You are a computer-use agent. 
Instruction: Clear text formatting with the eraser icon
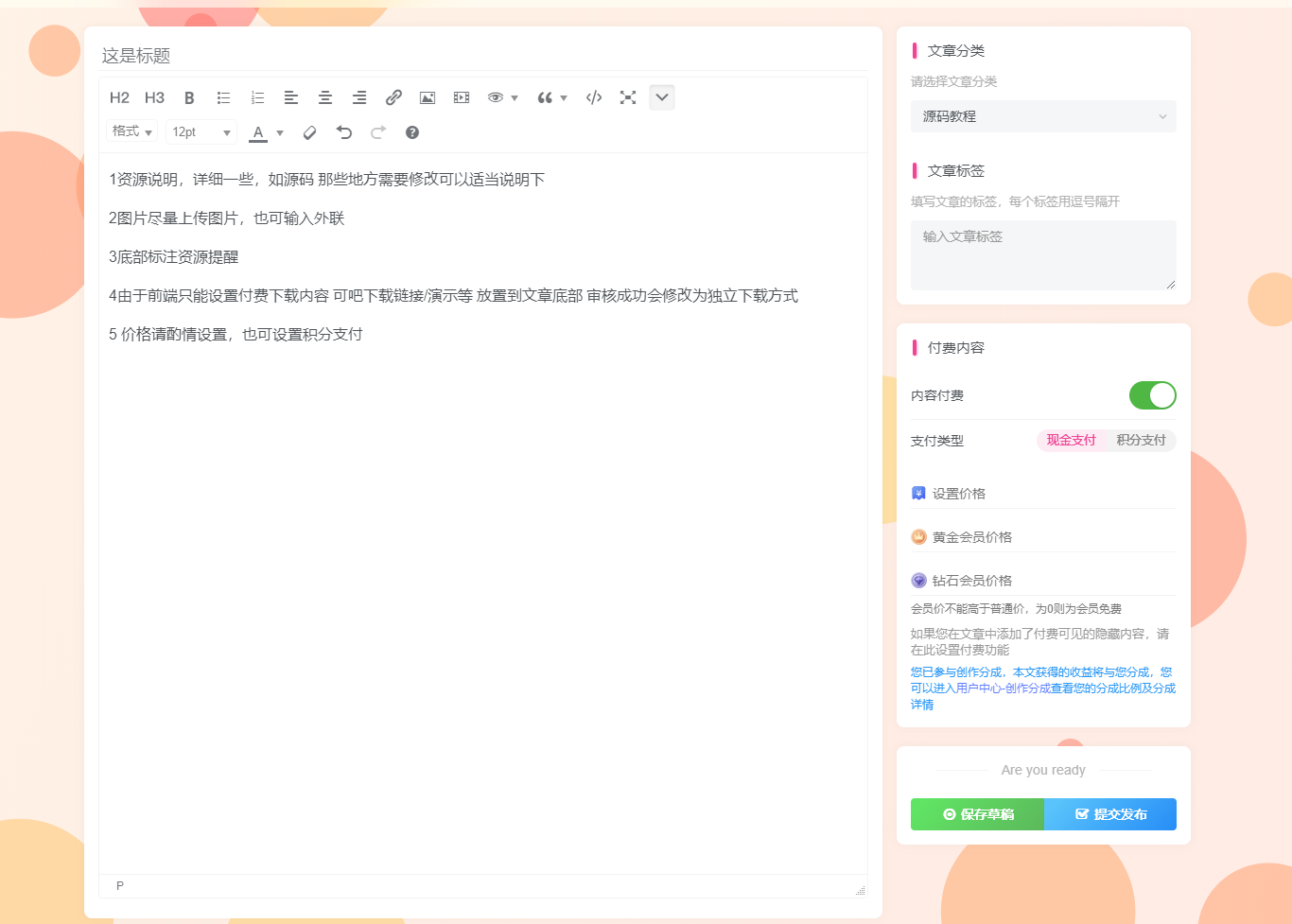[309, 132]
